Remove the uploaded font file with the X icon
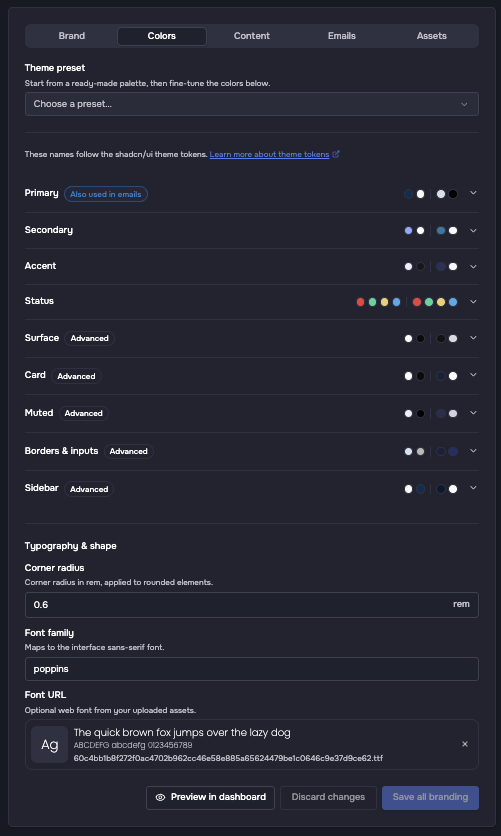The height and width of the screenshot is (836, 501). pos(465,744)
